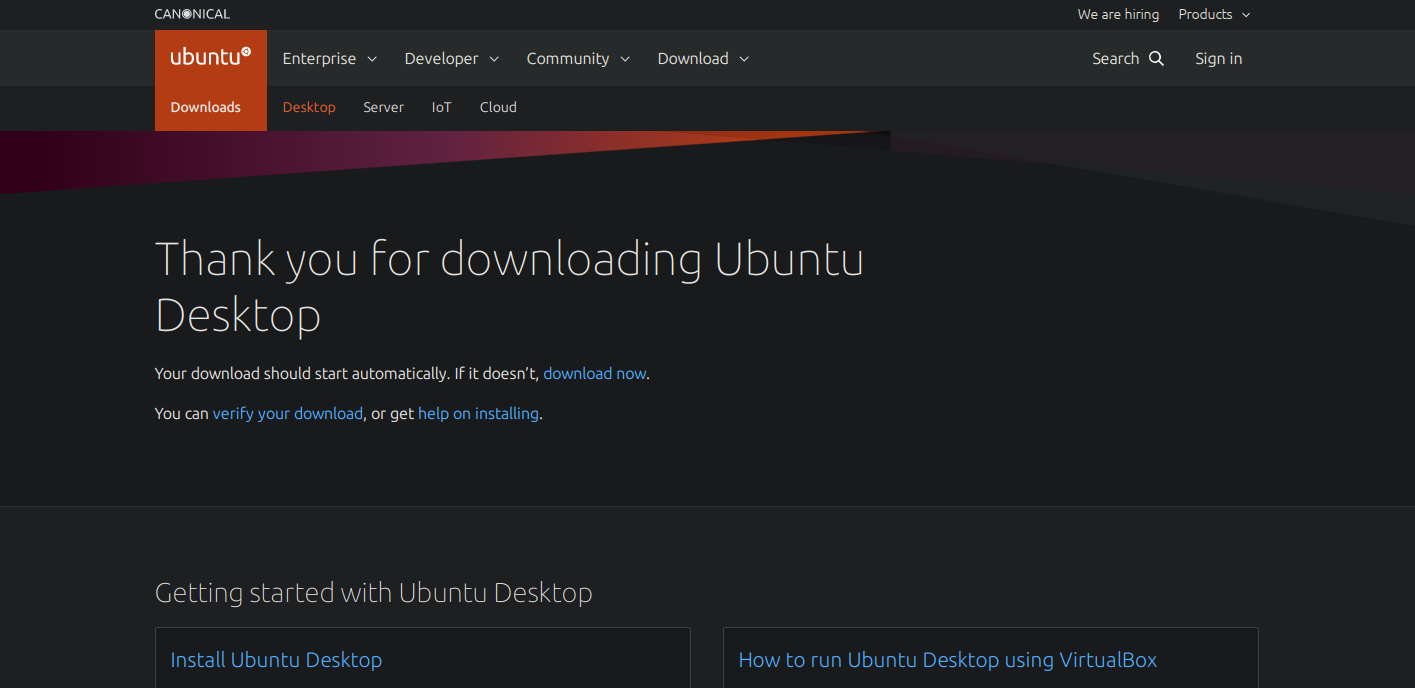Viewport: 1415px width, 688px height.
Task: Click the download now link
Action: click(x=594, y=373)
